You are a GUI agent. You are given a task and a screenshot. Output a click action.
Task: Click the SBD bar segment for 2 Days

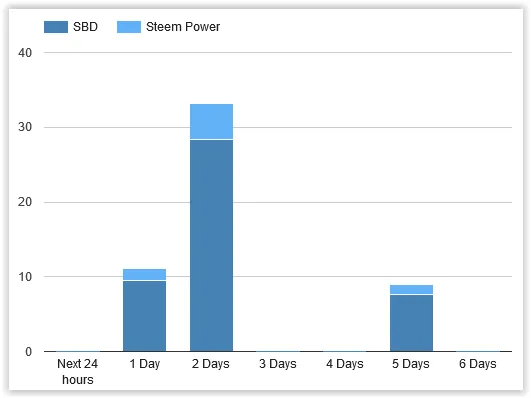pyautogui.click(x=212, y=246)
